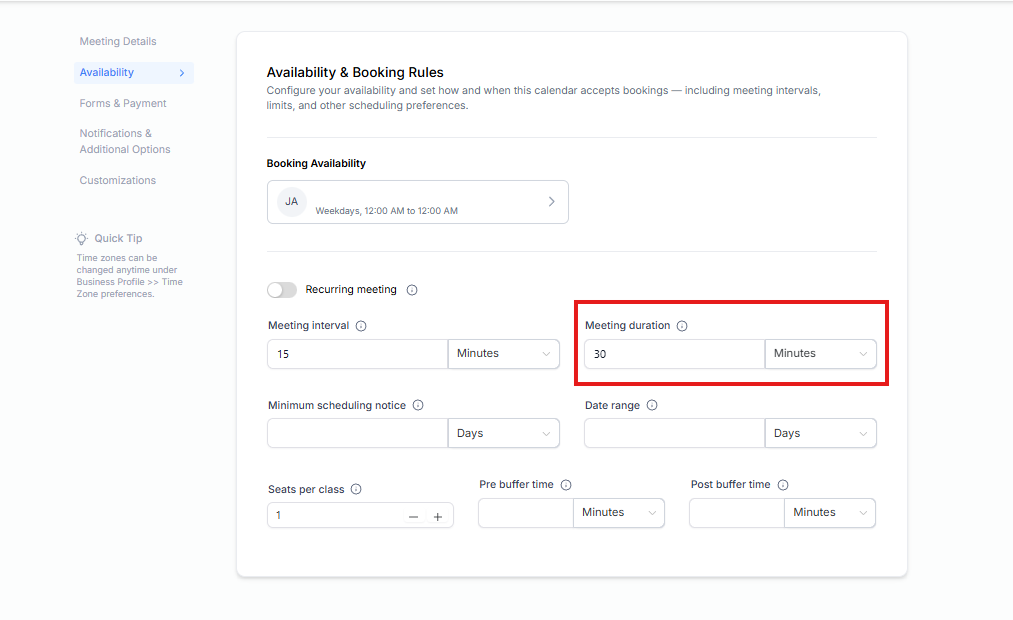Open the Pre buffer time Minutes dropdown
The image size is (1013, 620).
[x=619, y=513]
